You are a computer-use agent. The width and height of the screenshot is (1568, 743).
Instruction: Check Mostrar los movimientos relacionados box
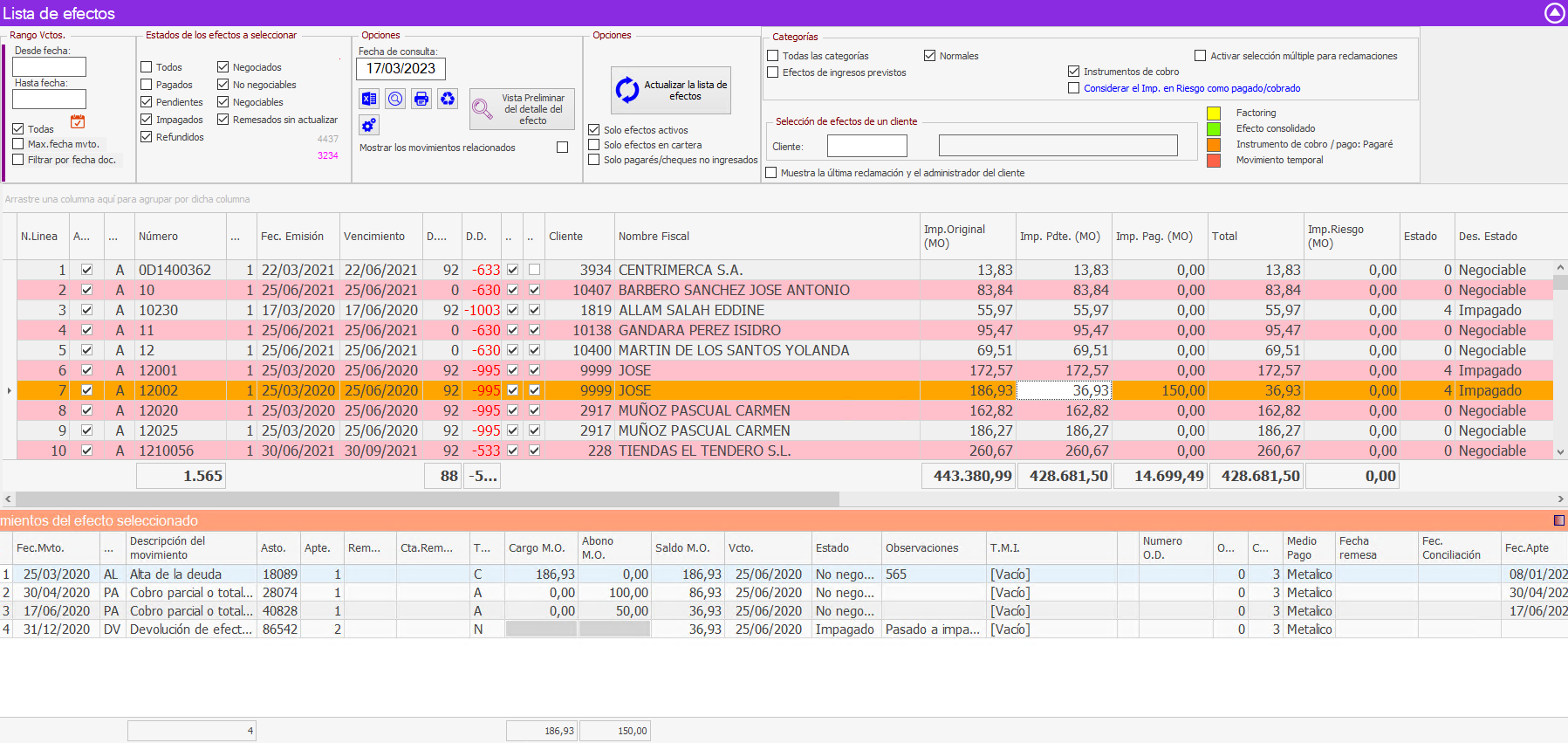tap(562, 148)
